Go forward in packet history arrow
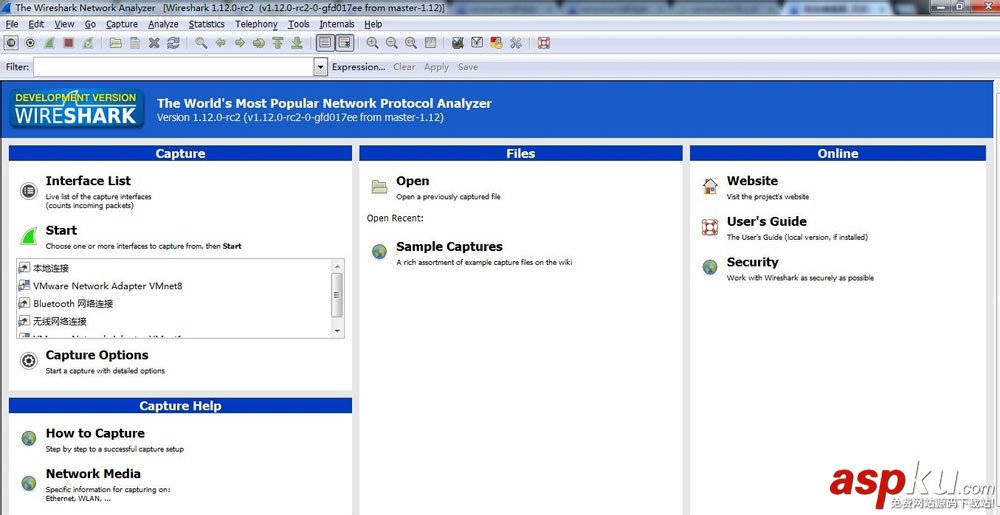 pos(239,43)
